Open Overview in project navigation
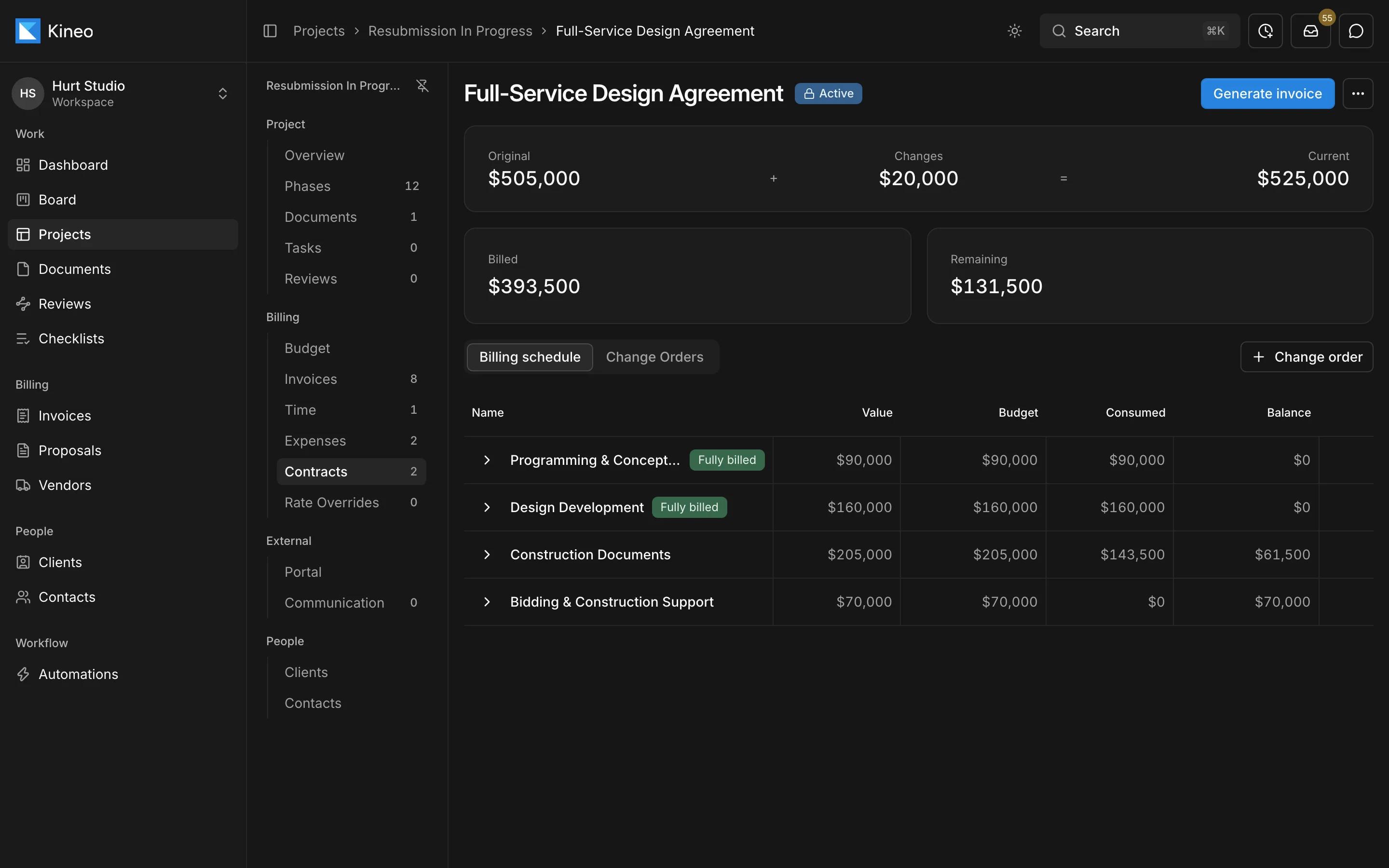Image resolution: width=1389 pixels, height=868 pixels. [351, 156]
